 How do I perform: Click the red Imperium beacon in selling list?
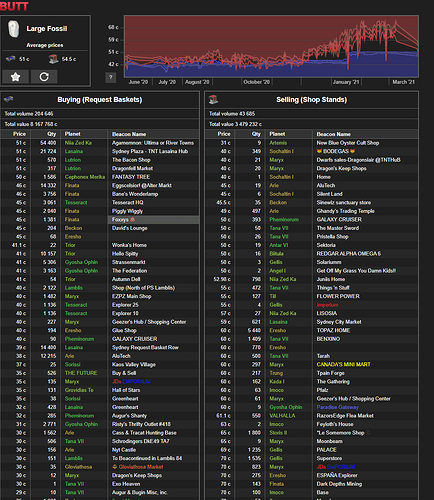pyautogui.click(x=327, y=305)
